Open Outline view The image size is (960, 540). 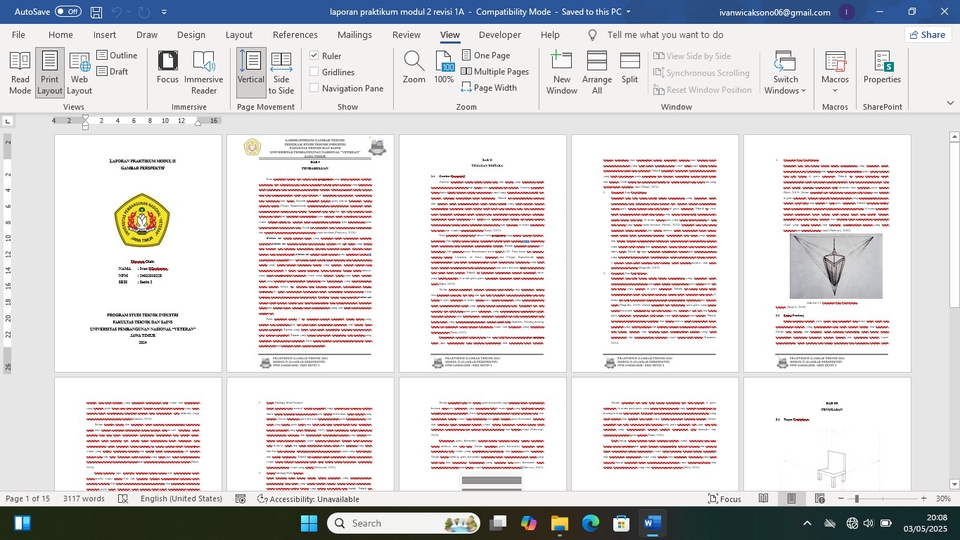pyautogui.click(x=117, y=55)
